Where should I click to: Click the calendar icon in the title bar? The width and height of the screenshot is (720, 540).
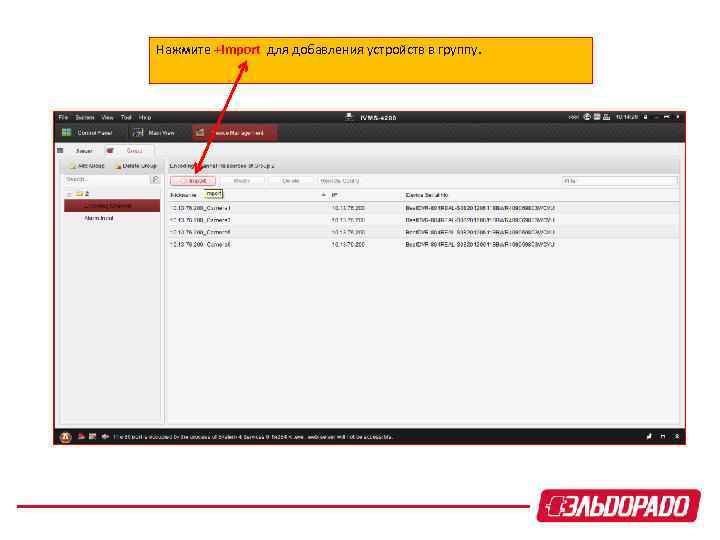click(x=597, y=117)
